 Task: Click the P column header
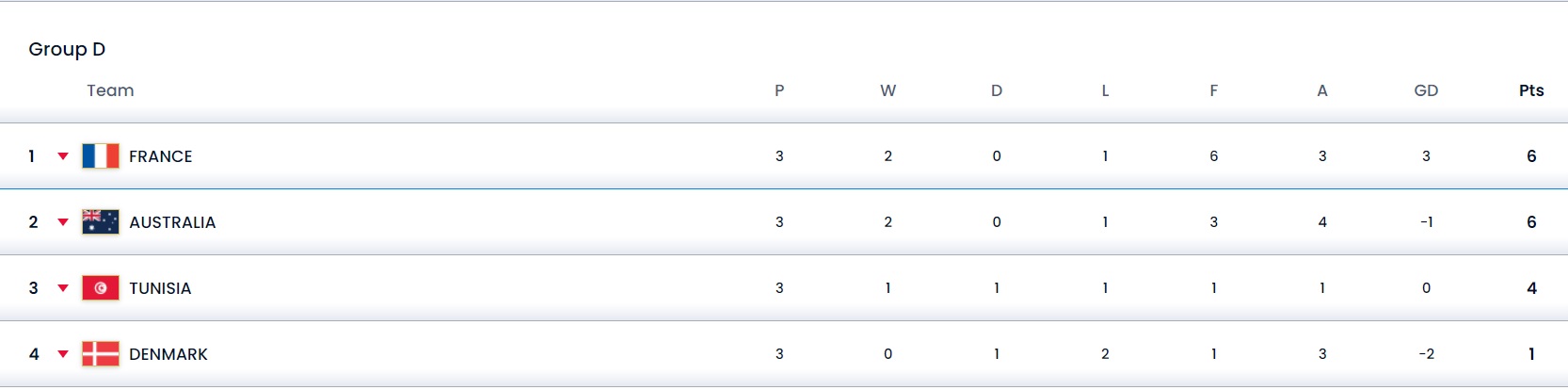pos(779,90)
